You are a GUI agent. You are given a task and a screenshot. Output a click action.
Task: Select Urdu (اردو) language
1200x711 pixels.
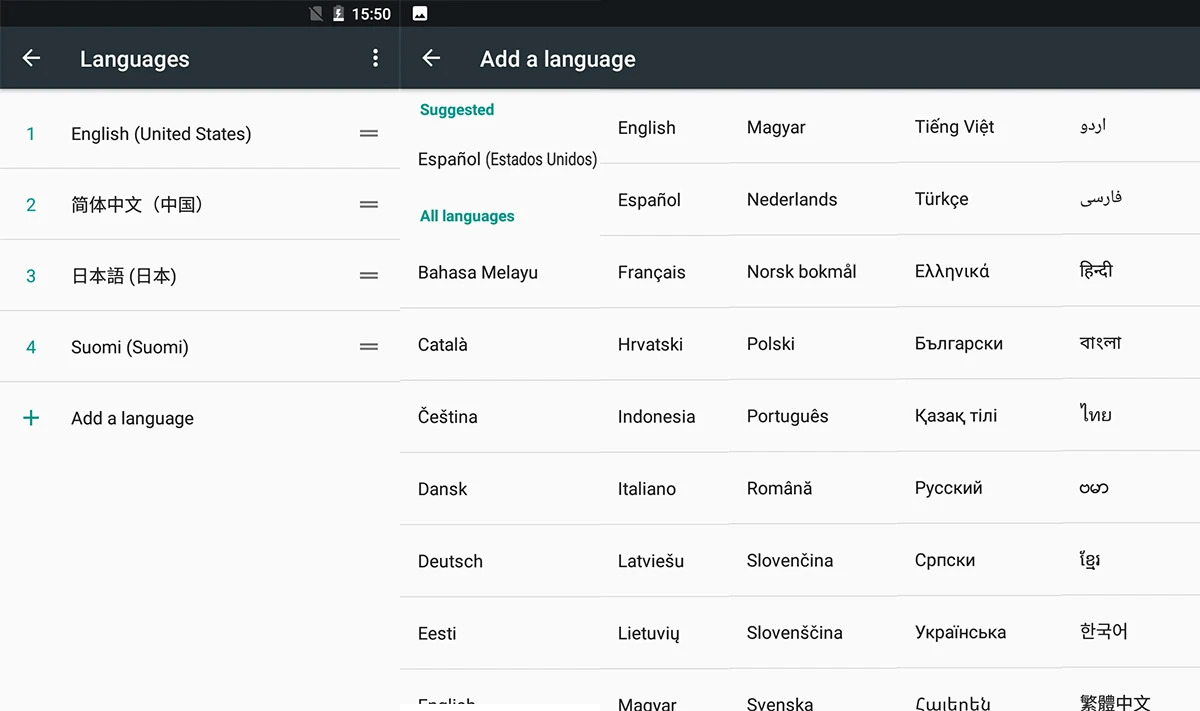pyautogui.click(x=1093, y=127)
